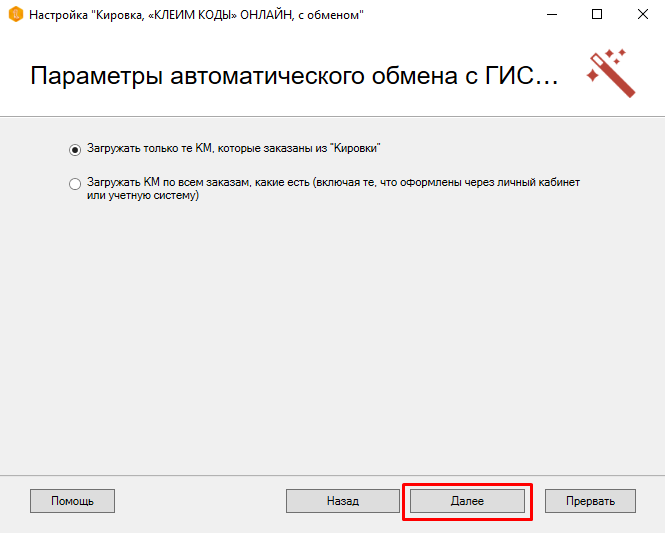Close the Настройка window
Screen dimensions: 665x533
(643, 14)
